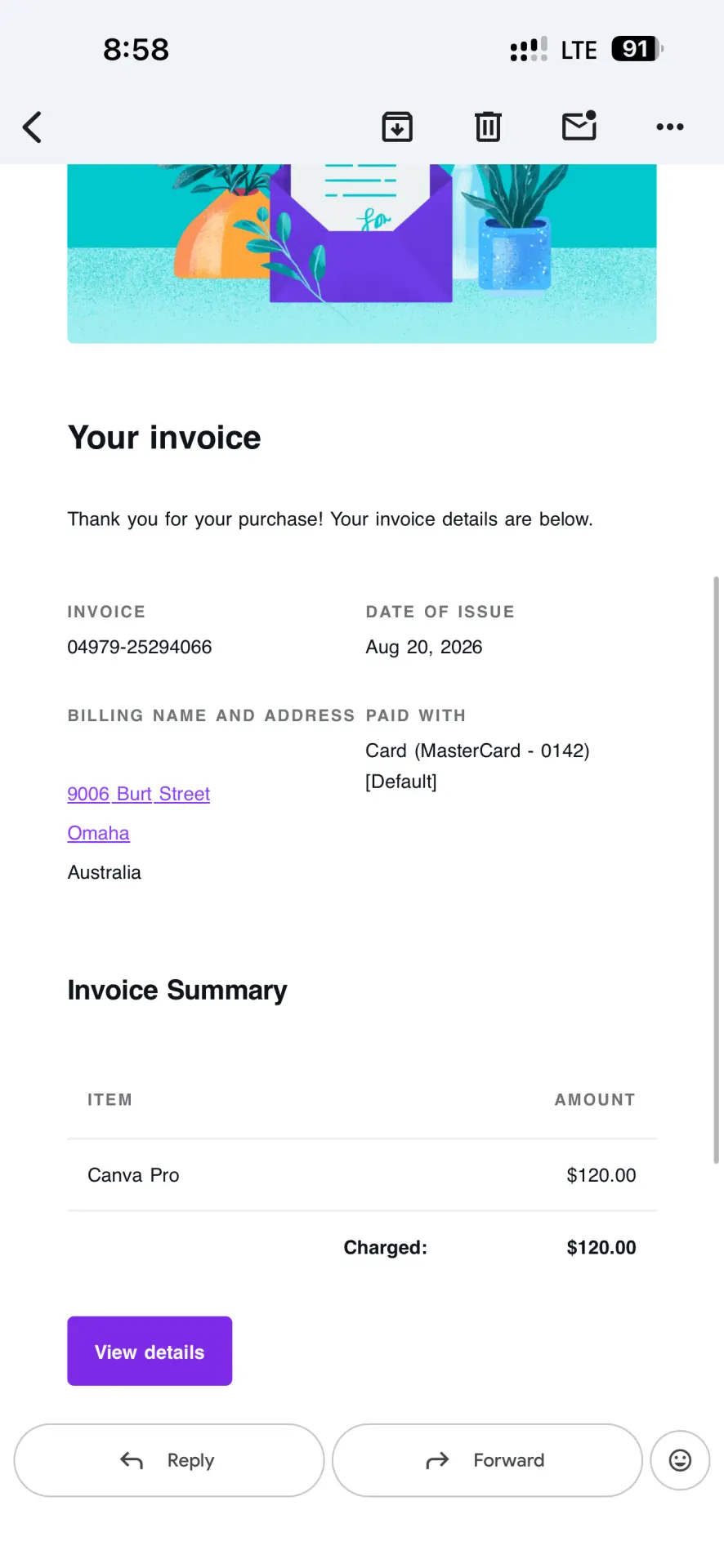Mark email as unread via envelope icon

pyautogui.click(x=579, y=126)
